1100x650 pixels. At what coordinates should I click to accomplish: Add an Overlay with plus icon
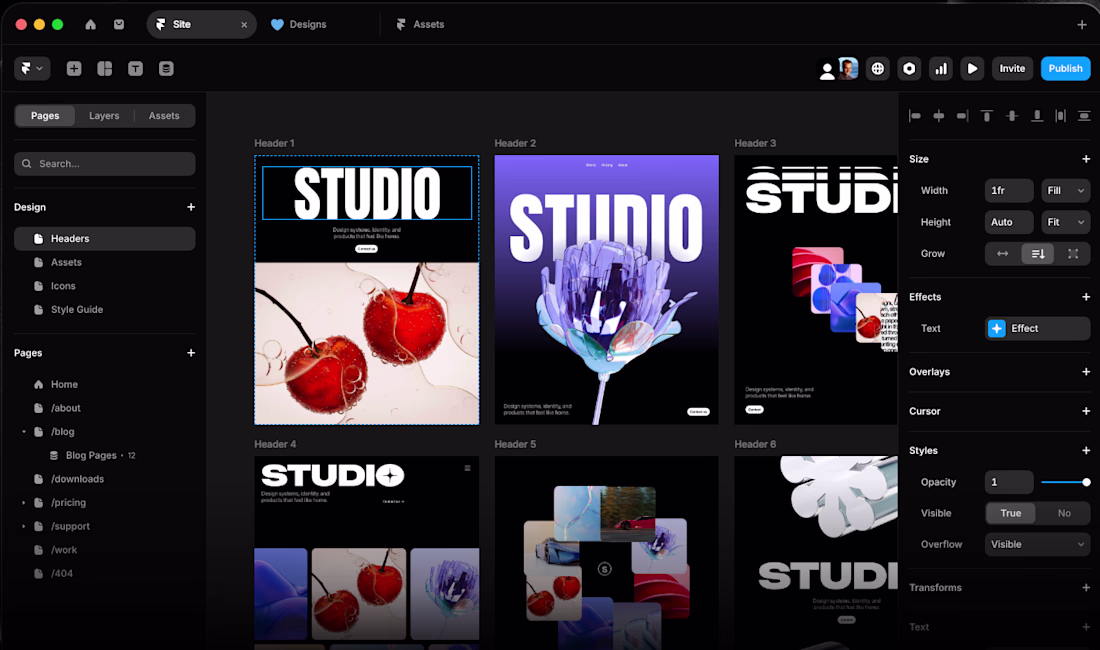coord(1086,372)
